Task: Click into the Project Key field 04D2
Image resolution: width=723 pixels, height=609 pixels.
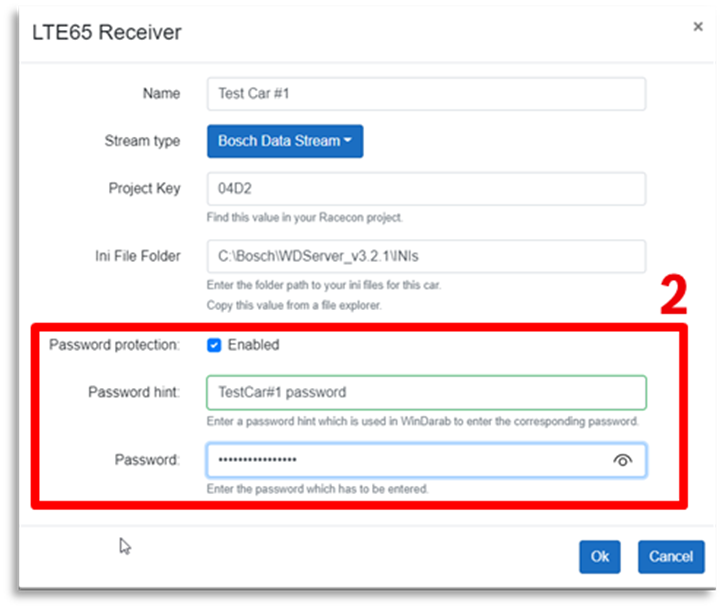Action: 425,189
